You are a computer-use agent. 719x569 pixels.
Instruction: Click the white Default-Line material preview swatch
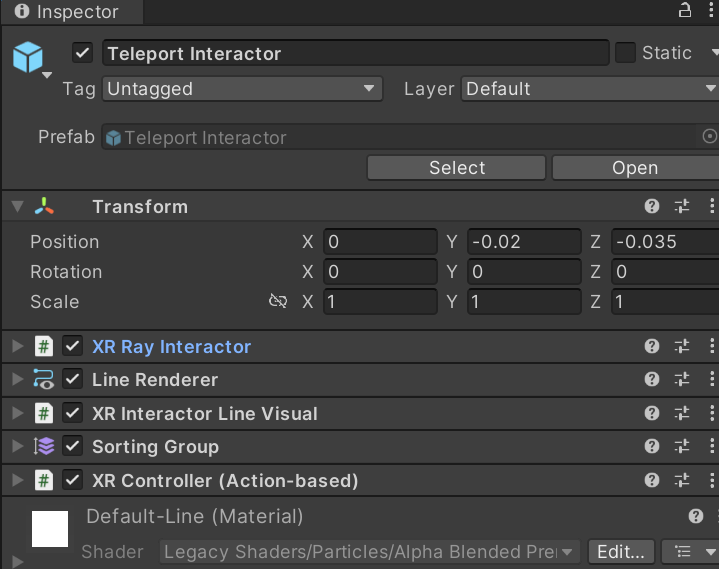(x=50, y=529)
